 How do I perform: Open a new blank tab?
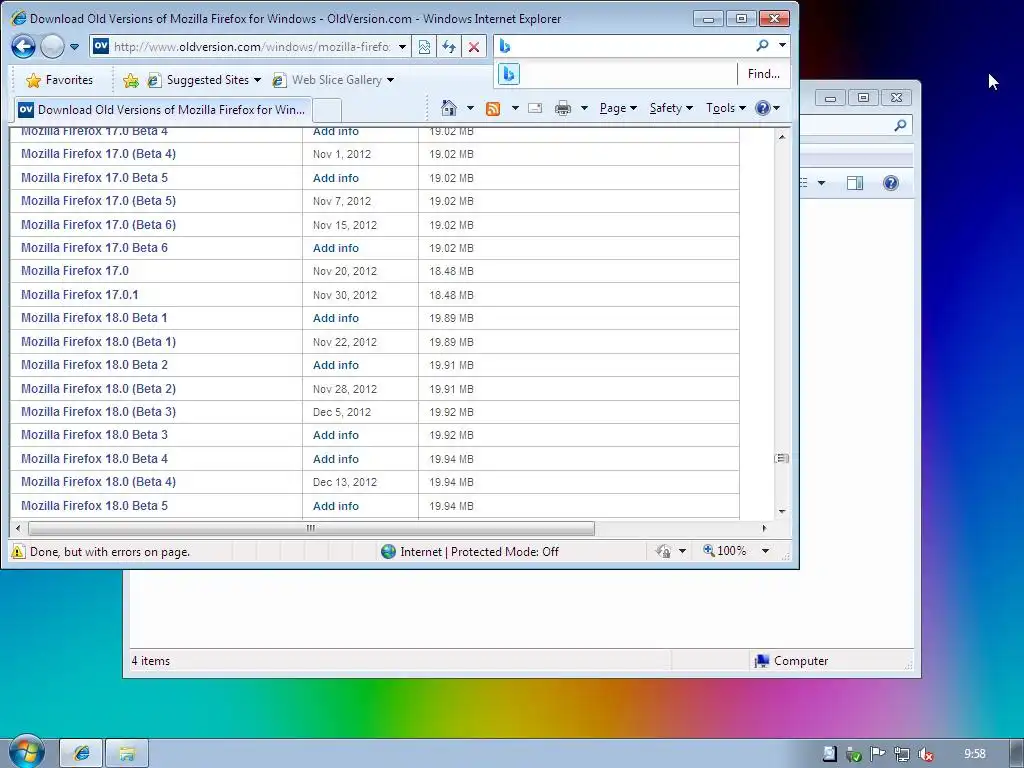(327, 110)
